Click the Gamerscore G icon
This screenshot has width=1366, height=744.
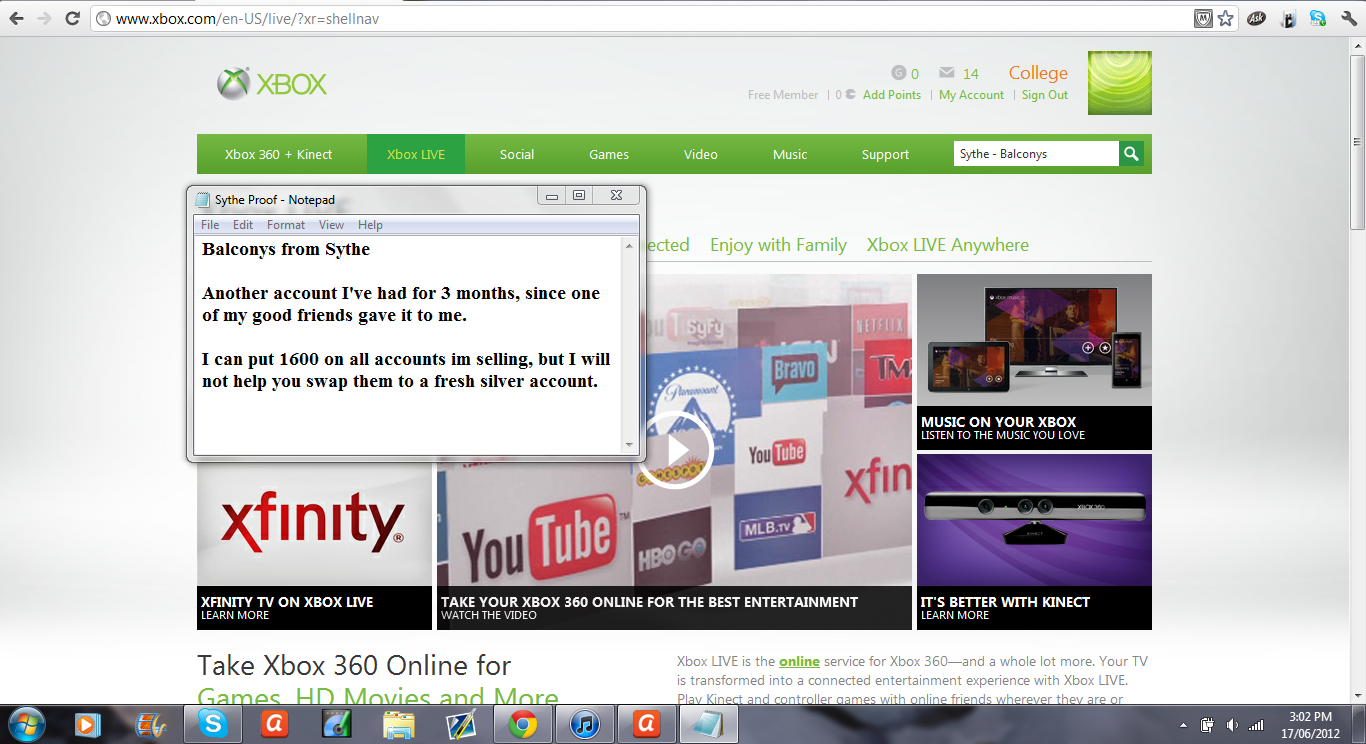[x=898, y=73]
